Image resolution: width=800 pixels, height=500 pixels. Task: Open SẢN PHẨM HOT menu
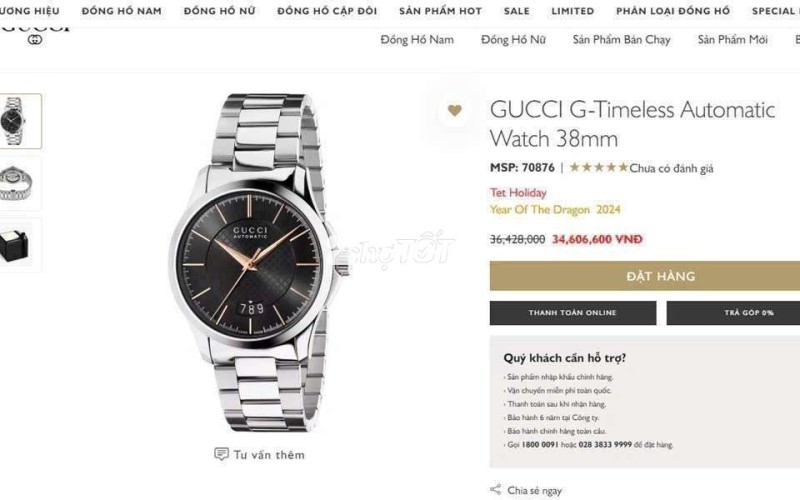coord(440,11)
